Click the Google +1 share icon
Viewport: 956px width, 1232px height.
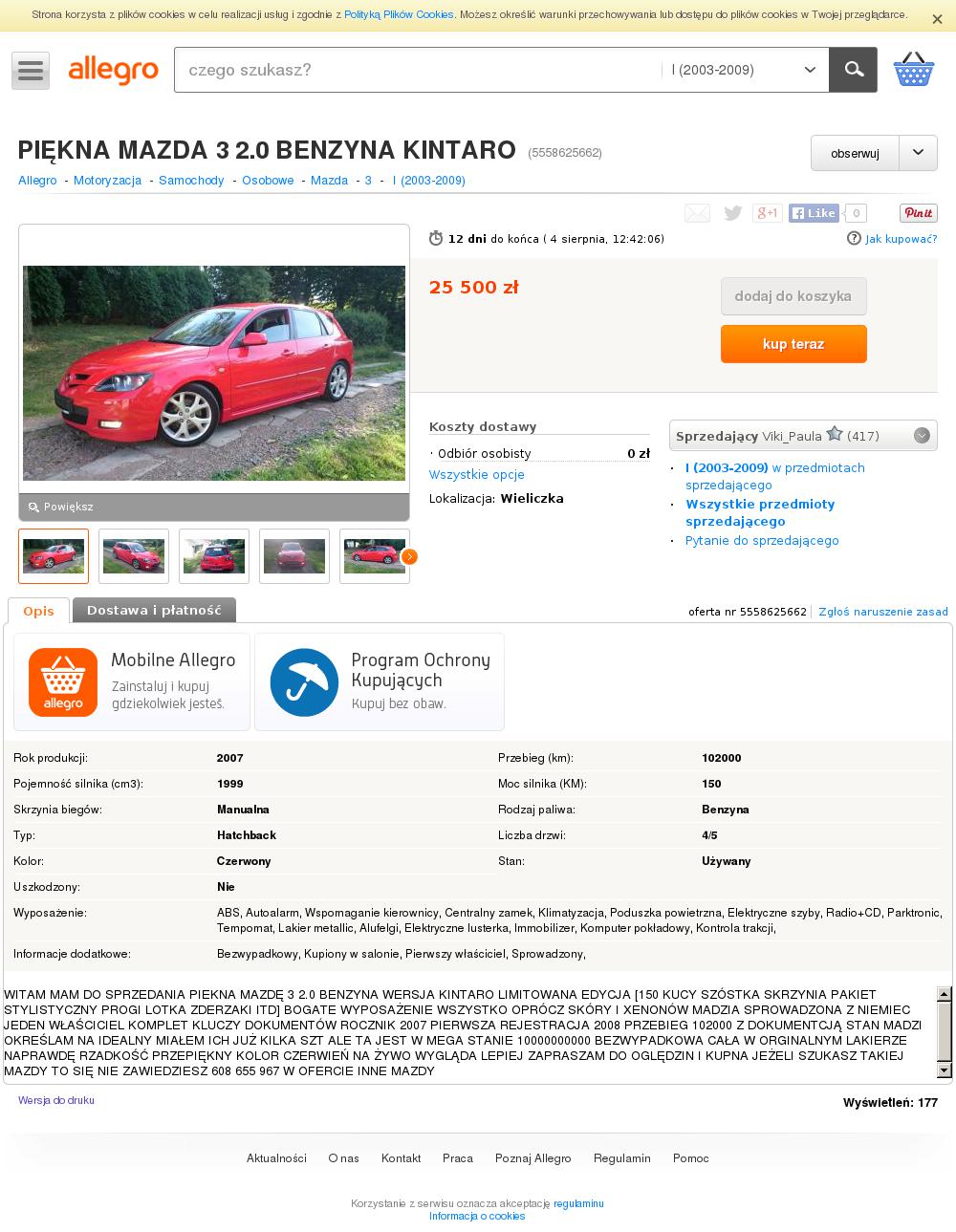pyautogui.click(x=768, y=213)
